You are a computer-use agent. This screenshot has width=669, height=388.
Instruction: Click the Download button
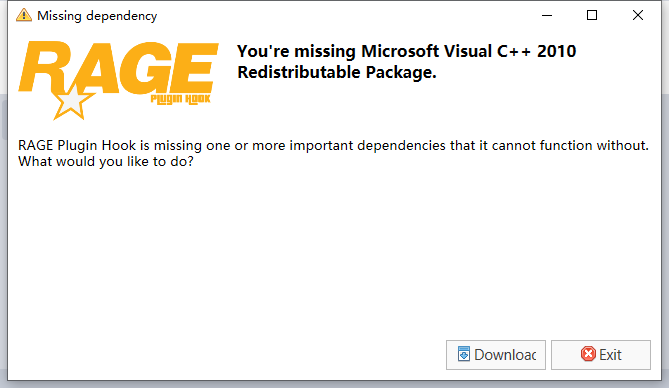tap(496, 355)
